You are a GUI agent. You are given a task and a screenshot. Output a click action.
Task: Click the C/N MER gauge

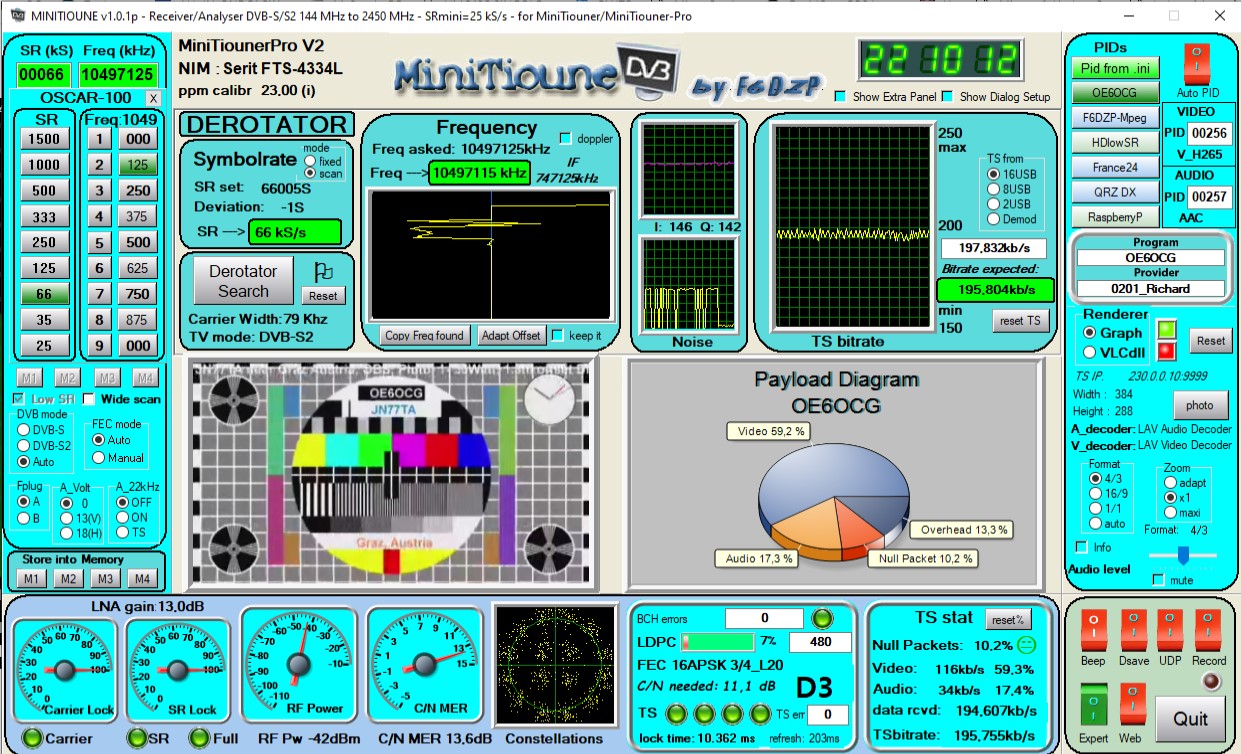pos(424,665)
